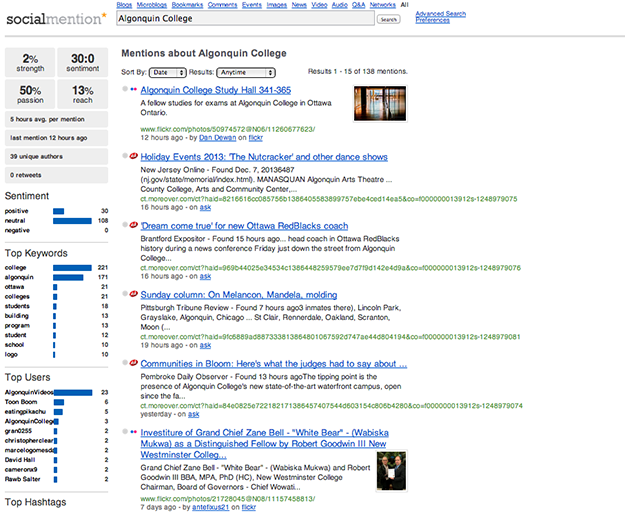Screen dimensions: 625x513
Task: Click eatingpikachu in Top Users
Action: click(x=25, y=411)
